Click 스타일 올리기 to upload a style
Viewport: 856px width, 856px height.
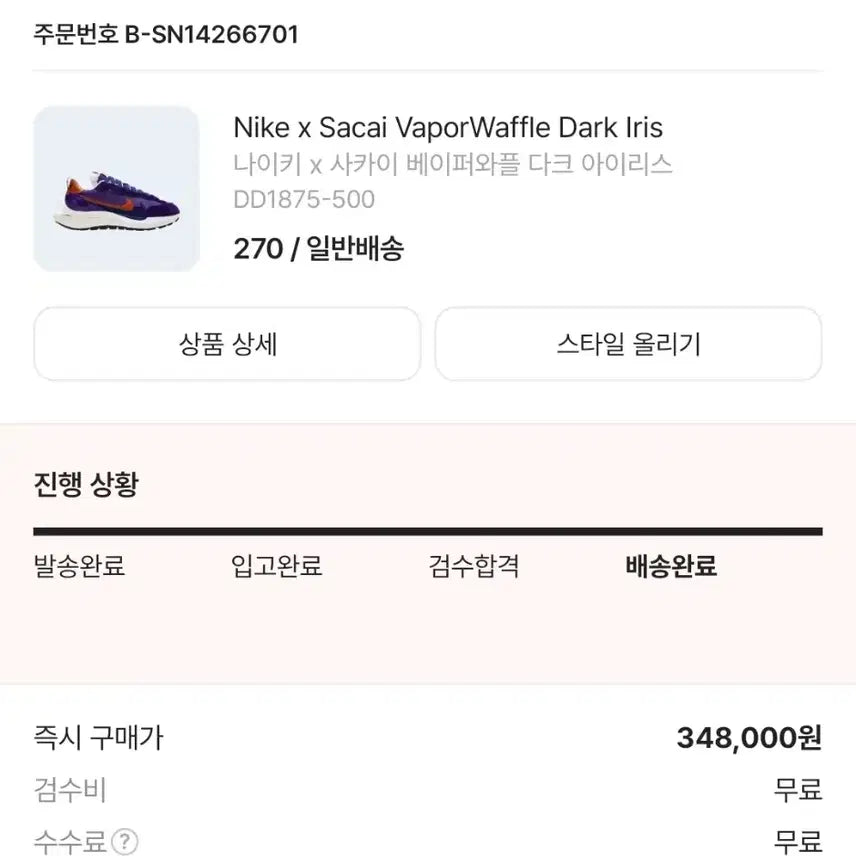(x=628, y=344)
